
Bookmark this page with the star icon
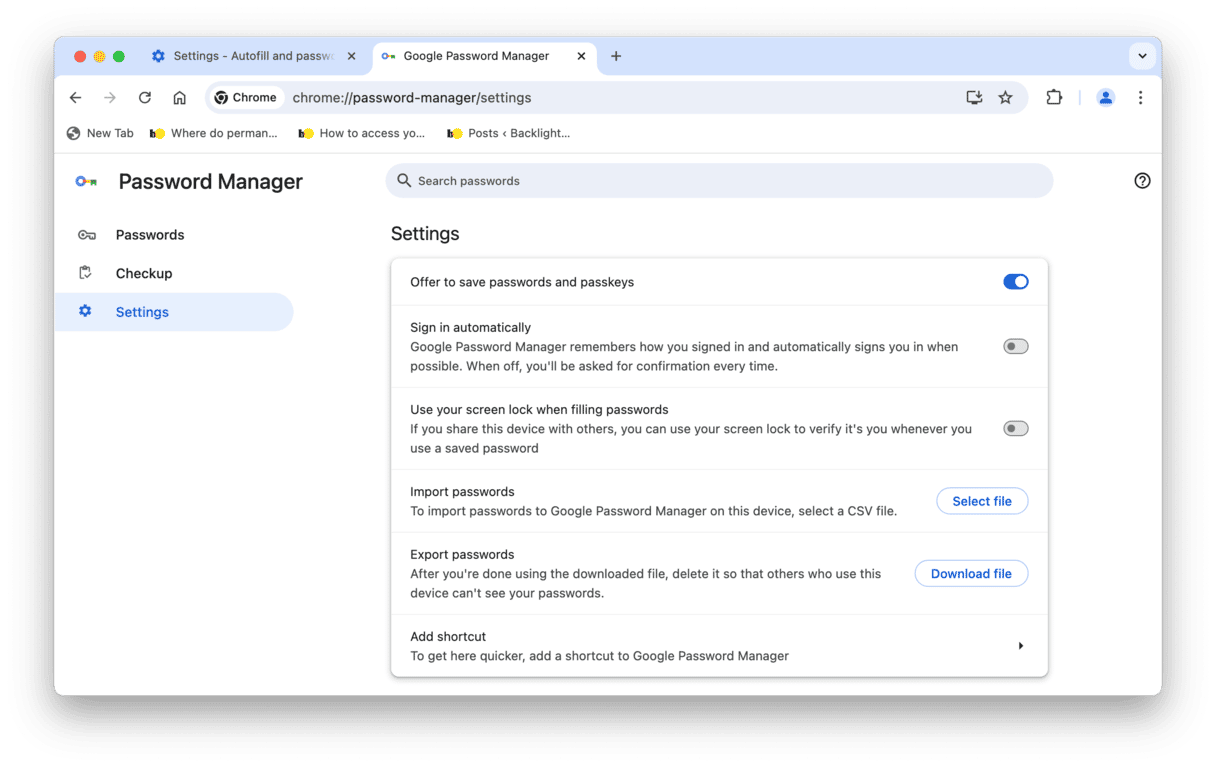(1005, 98)
